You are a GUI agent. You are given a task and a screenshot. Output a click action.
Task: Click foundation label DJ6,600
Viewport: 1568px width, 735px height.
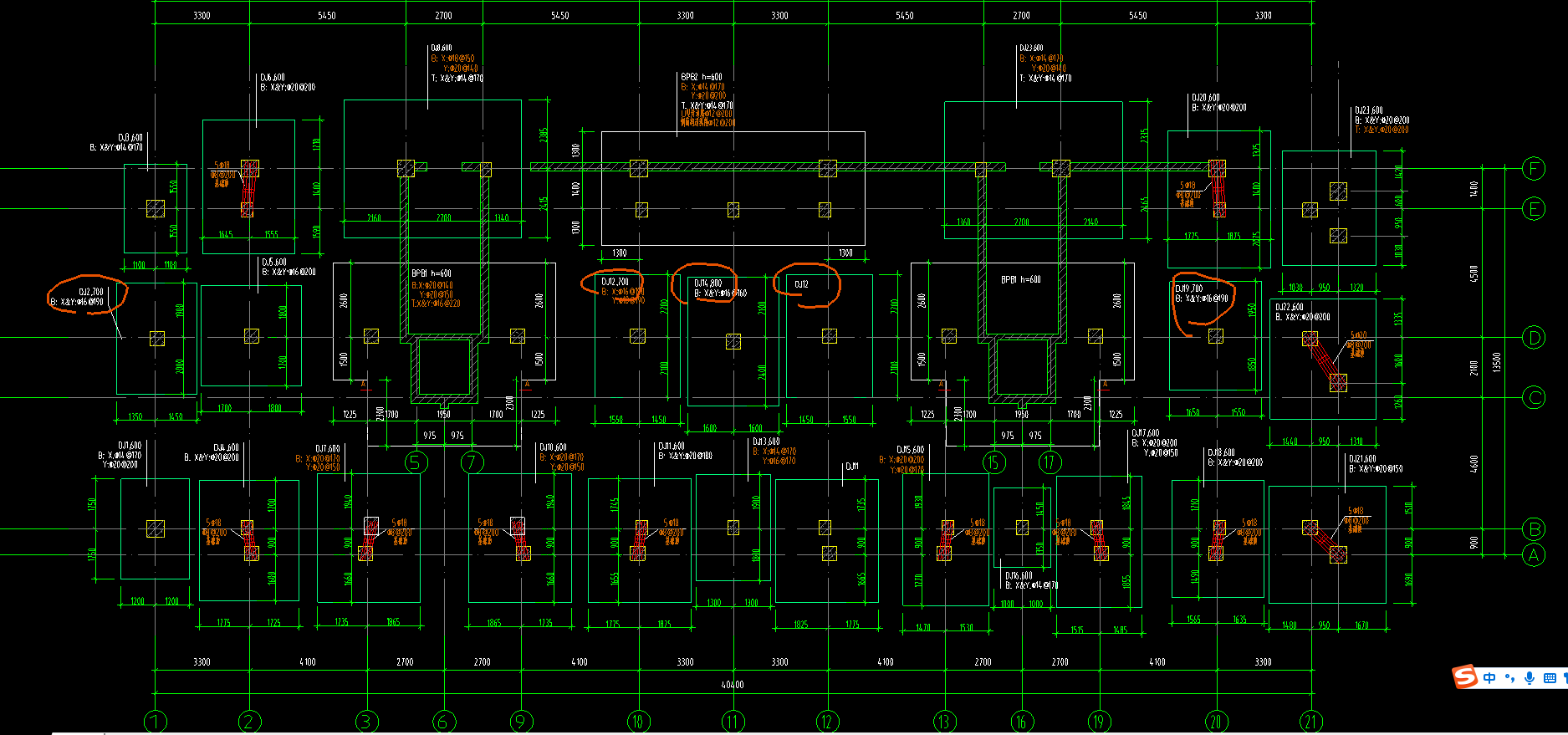pyautogui.click(x=273, y=77)
